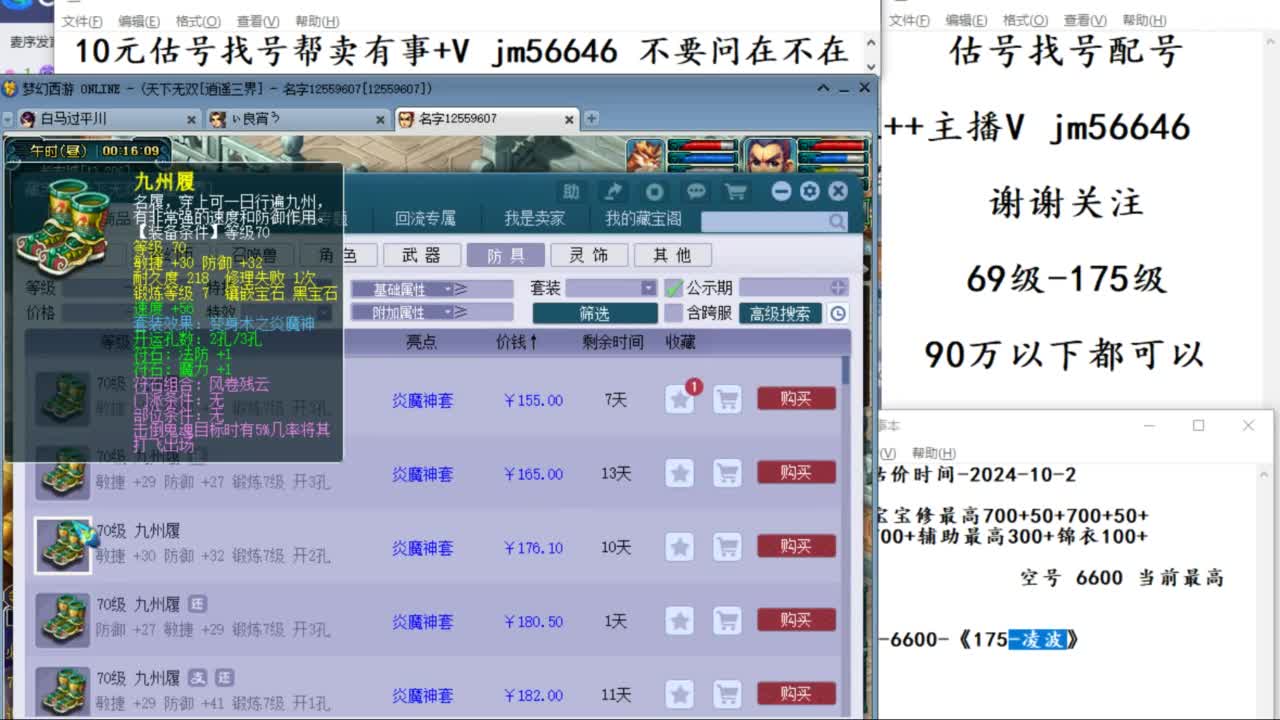Sort listings by 价钱 column header

[x=516, y=342]
